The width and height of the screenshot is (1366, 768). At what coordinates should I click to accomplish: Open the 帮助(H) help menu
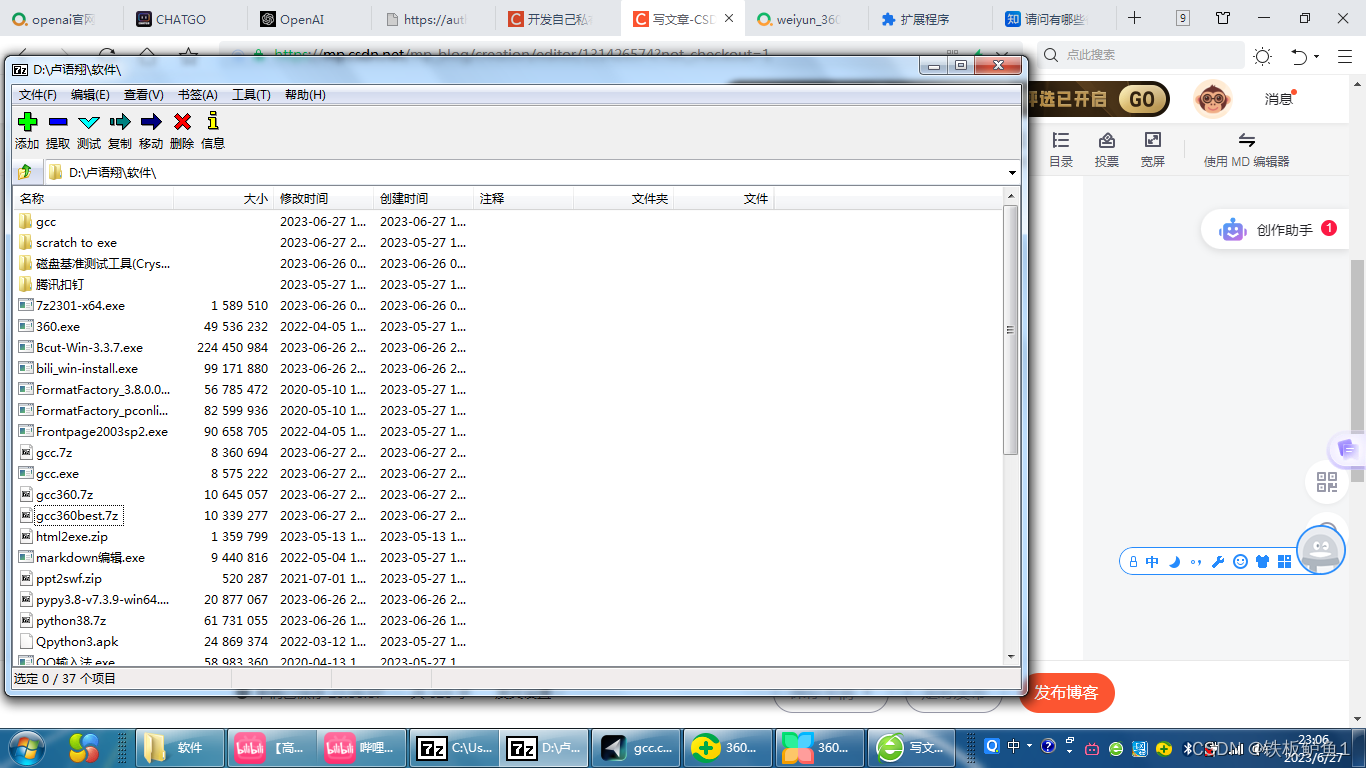pyautogui.click(x=305, y=95)
